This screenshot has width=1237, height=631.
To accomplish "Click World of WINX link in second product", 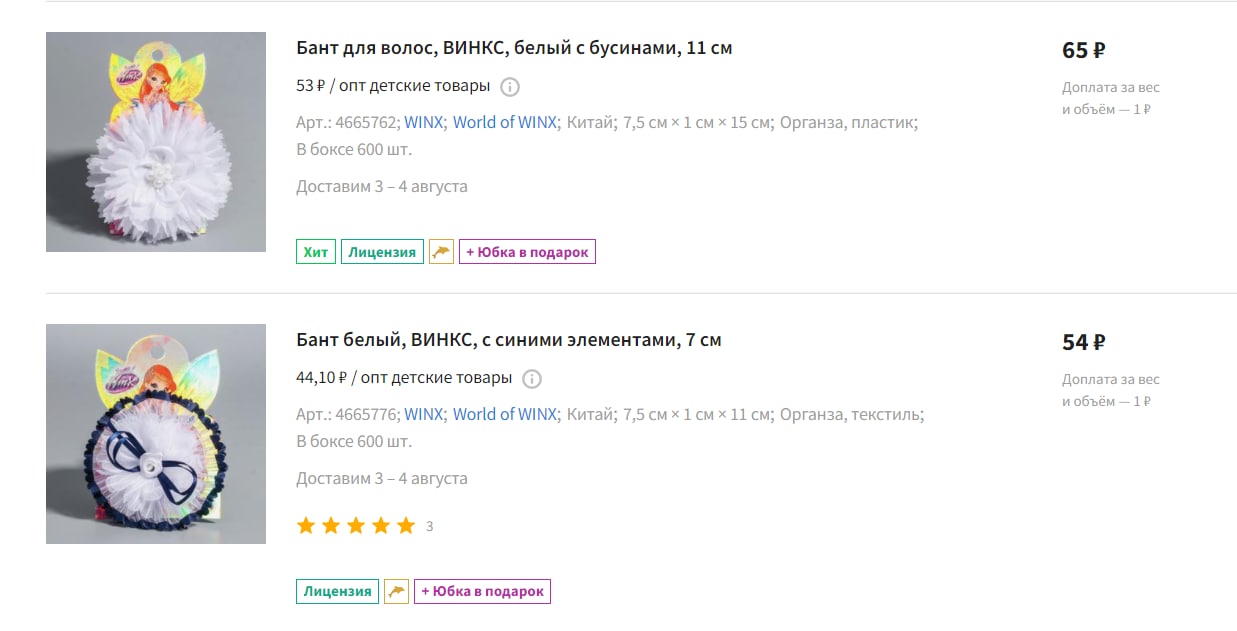I will click(x=505, y=414).
